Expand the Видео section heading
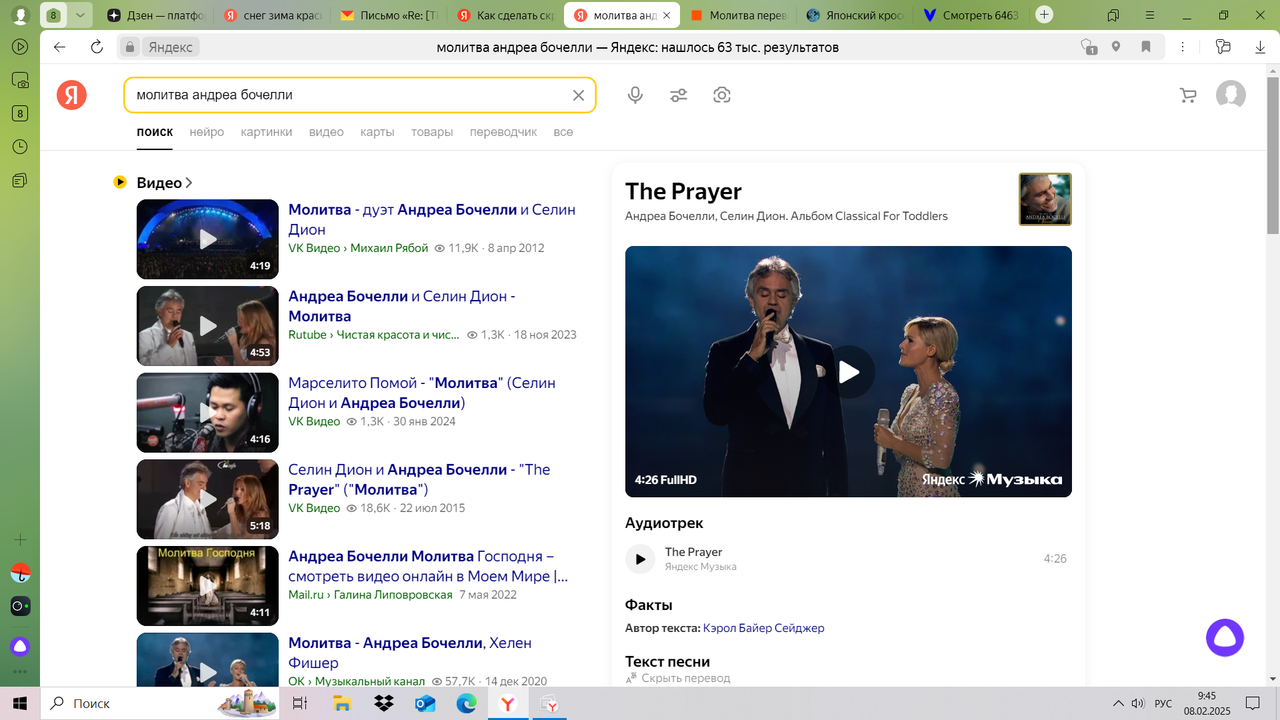The image size is (1280, 720). 164,182
